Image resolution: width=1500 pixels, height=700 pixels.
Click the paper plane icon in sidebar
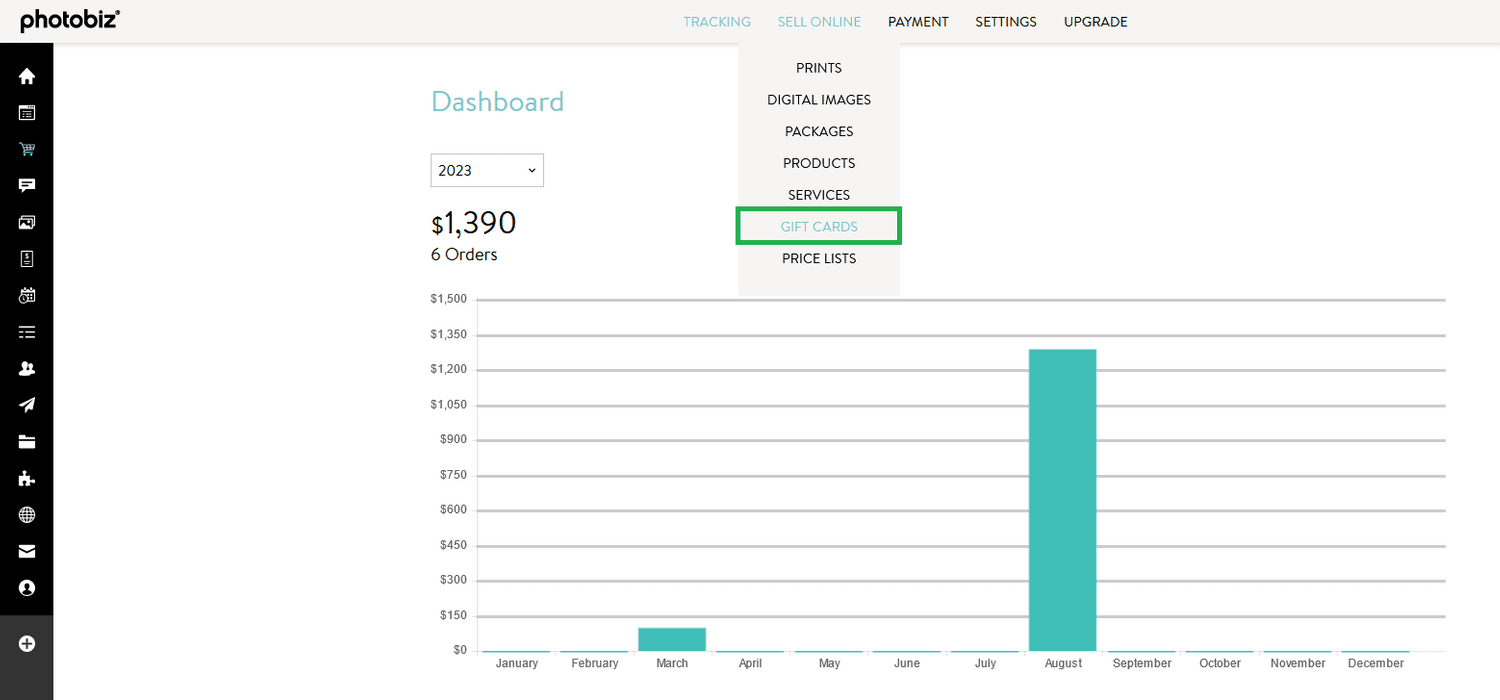coord(27,405)
